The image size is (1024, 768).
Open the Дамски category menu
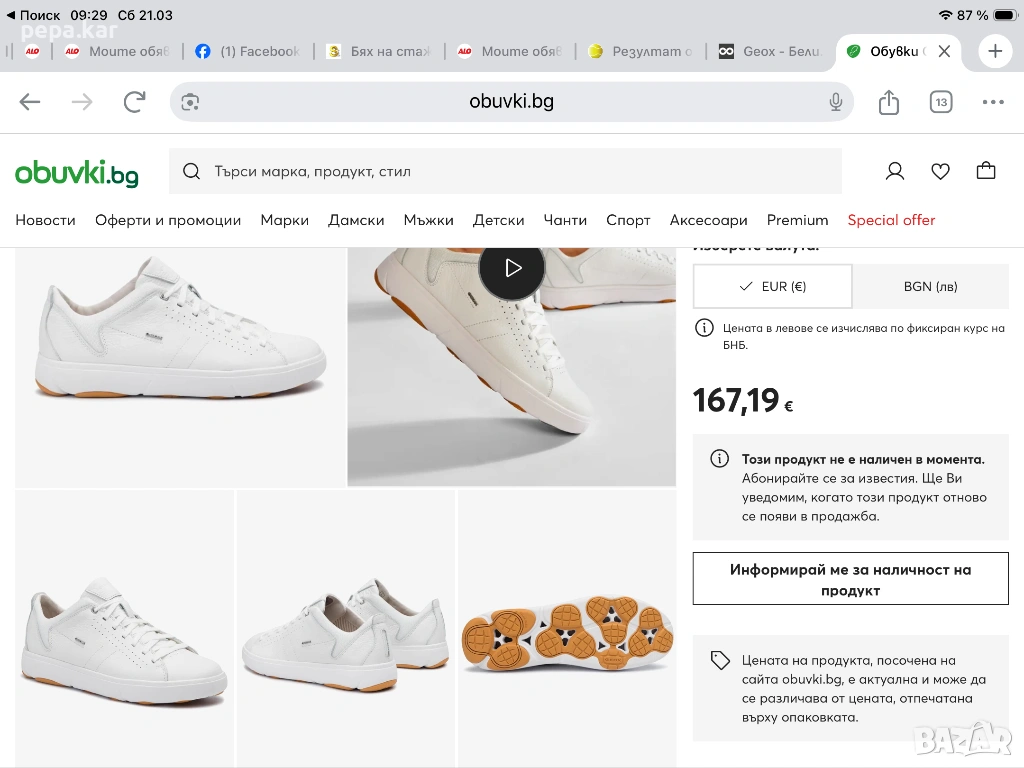coord(356,220)
